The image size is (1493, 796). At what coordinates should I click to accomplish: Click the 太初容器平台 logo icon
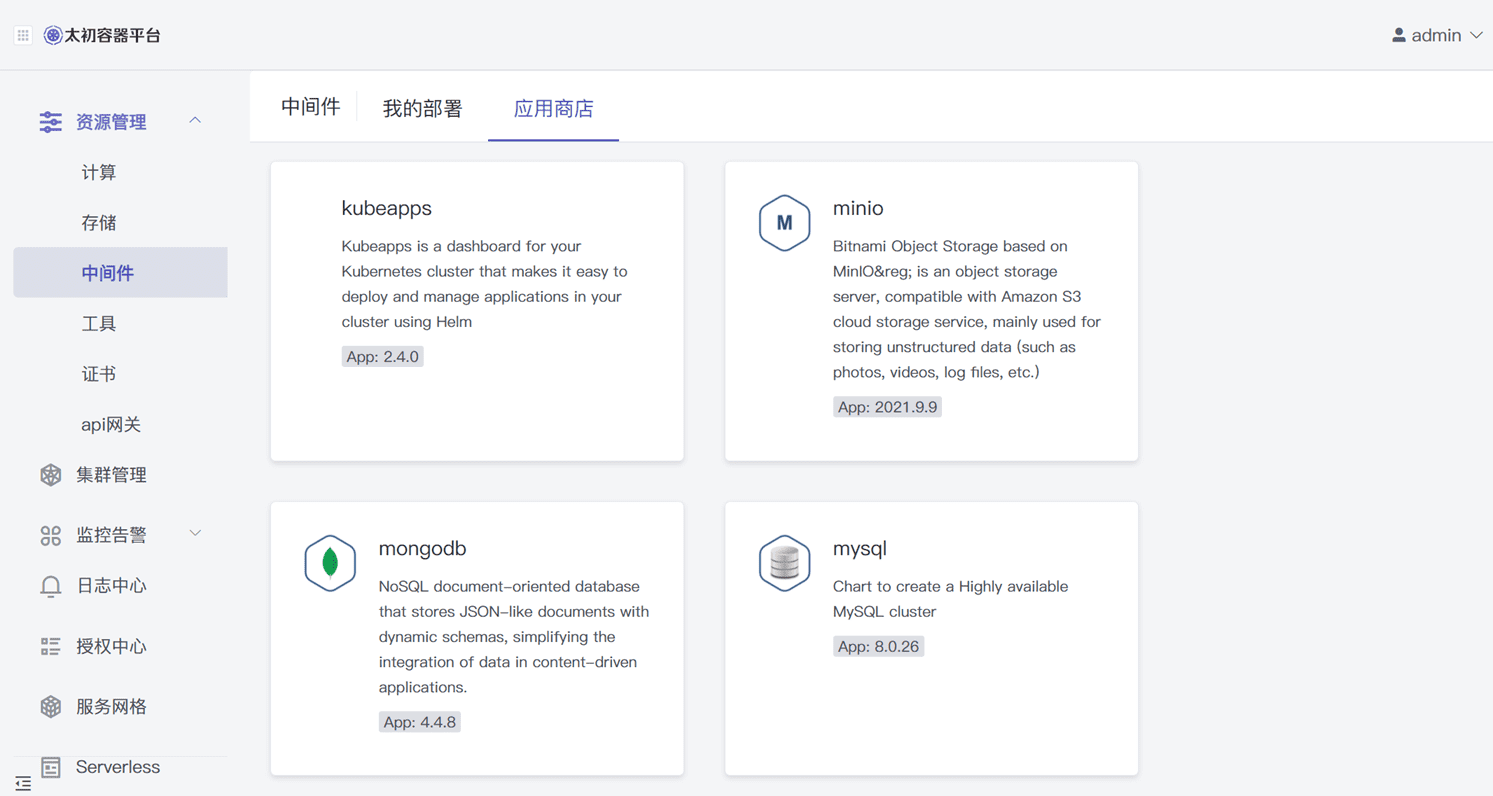(53, 35)
